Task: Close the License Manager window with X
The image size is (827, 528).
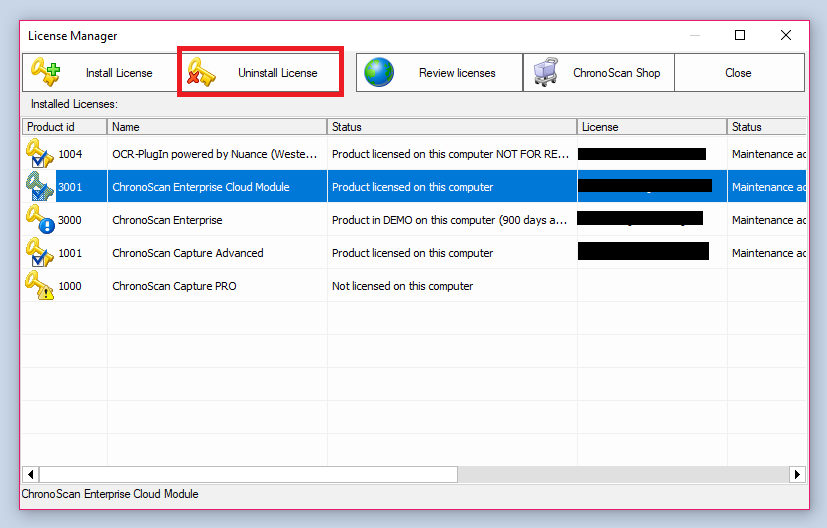Action: point(786,35)
